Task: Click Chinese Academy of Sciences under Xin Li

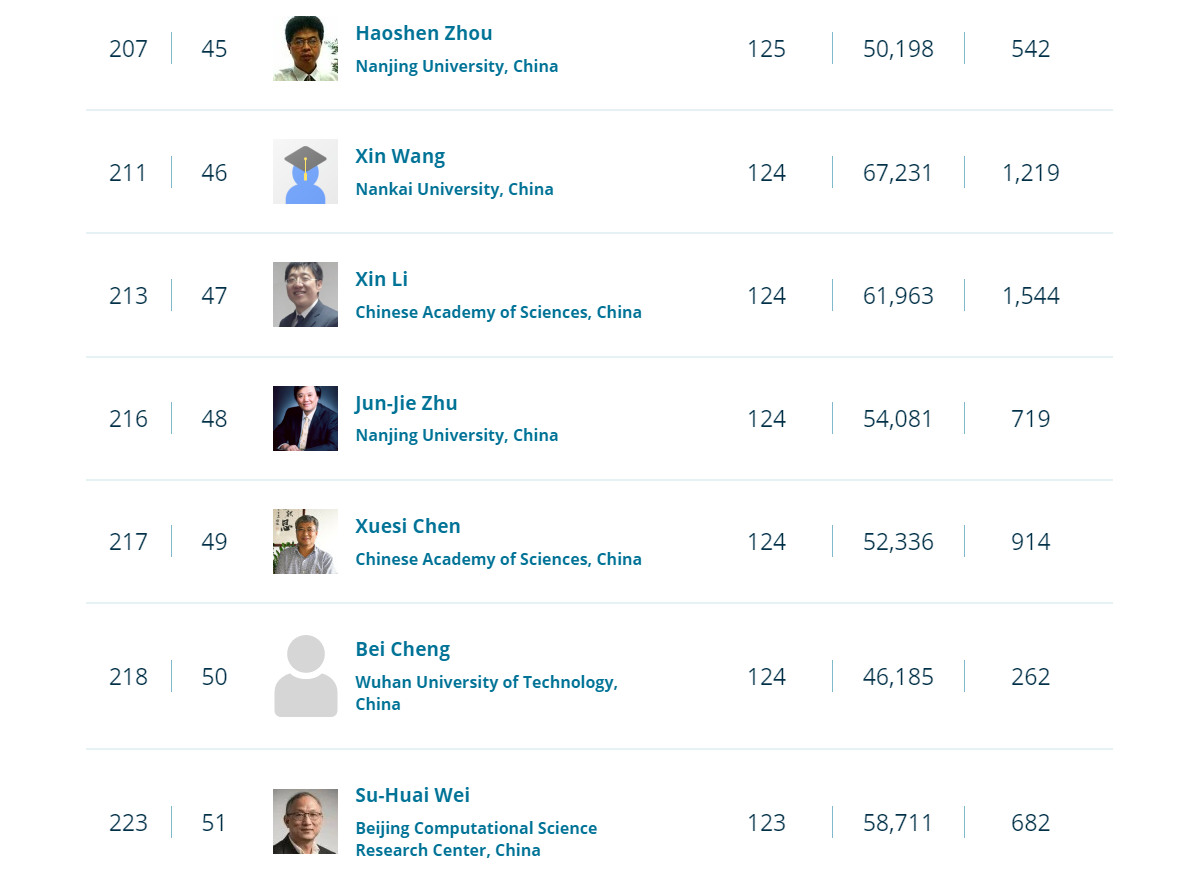Action: pyautogui.click(x=498, y=312)
